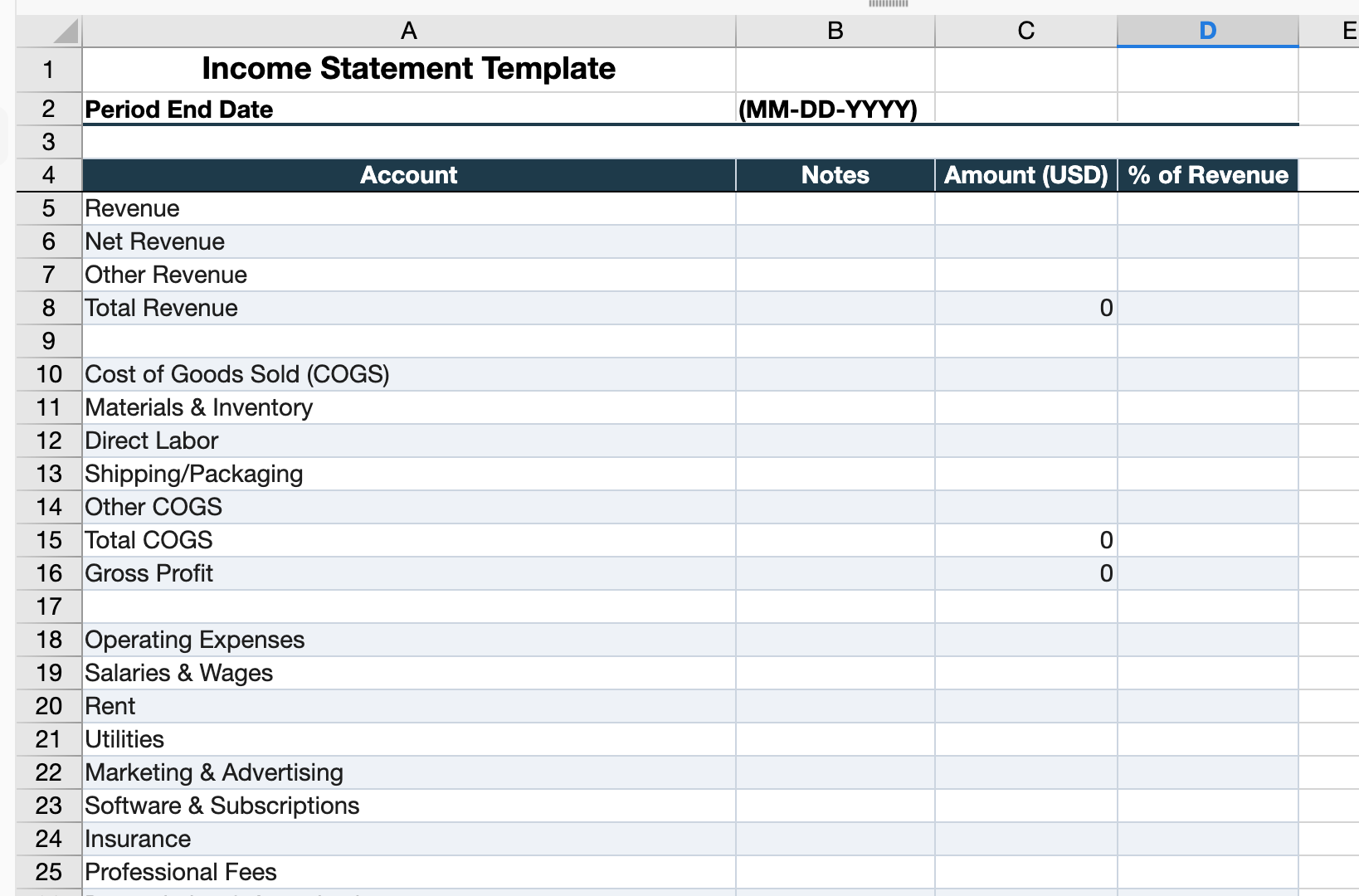
Task: Select column A header
Action: [408, 32]
